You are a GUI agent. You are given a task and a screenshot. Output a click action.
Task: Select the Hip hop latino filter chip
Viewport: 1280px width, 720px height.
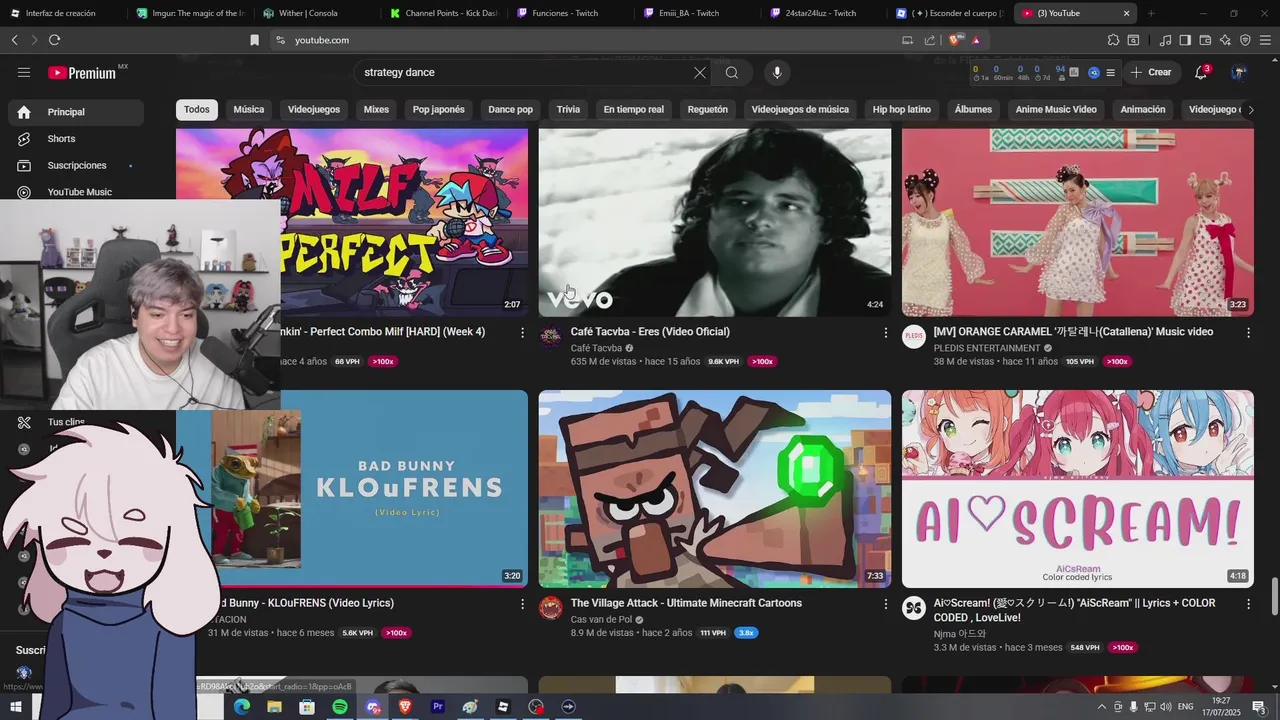click(x=902, y=109)
